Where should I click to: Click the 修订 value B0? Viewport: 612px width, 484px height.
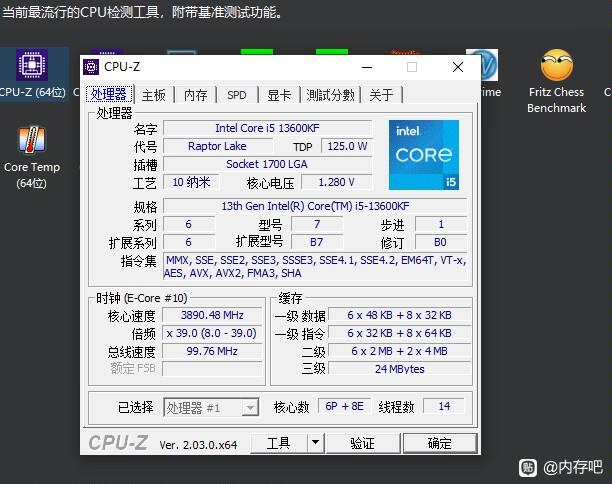[x=441, y=242]
